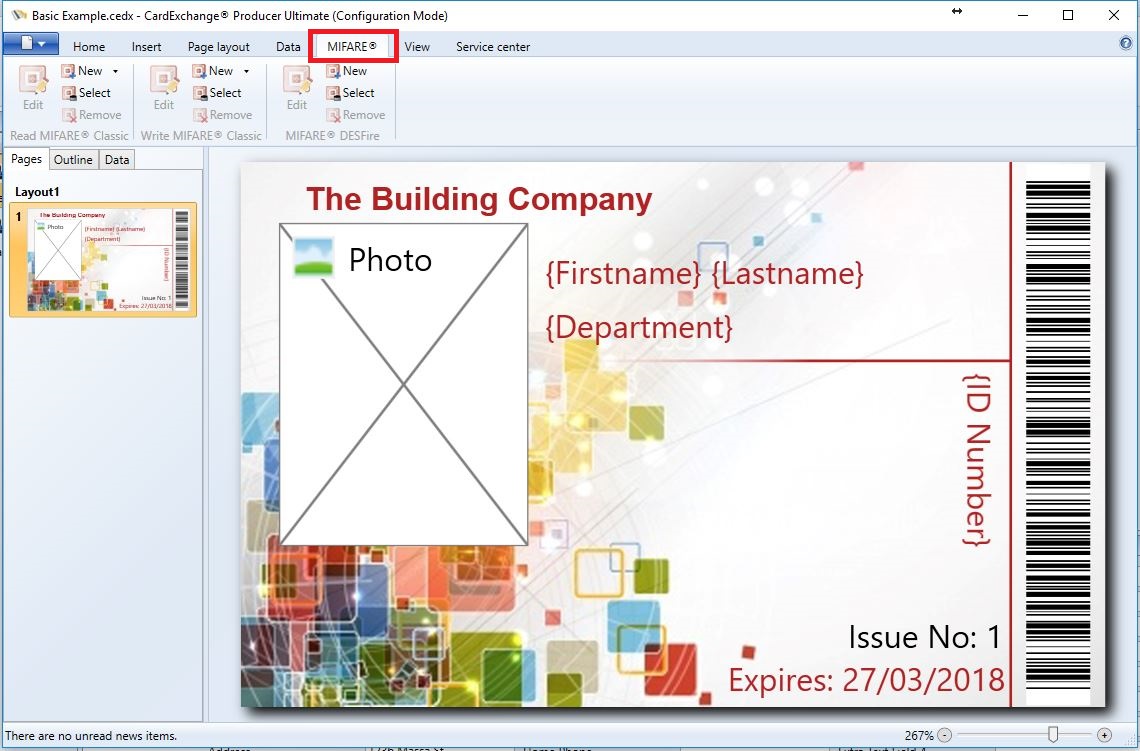Select the Photo placeholder on the card
This screenshot has height=751, width=1140.
(404, 385)
